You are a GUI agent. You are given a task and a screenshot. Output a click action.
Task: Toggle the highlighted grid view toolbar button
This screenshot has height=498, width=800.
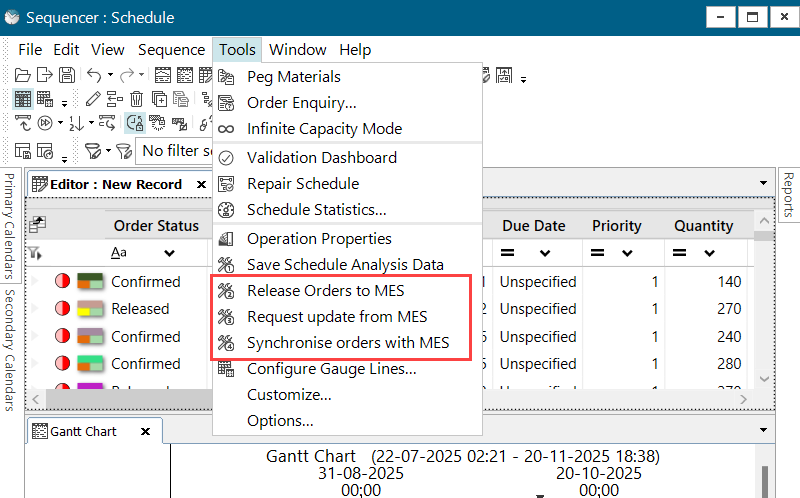coord(22,99)
